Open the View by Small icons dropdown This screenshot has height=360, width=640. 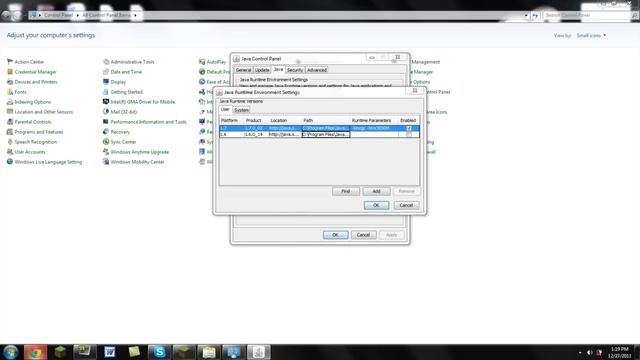591,36
